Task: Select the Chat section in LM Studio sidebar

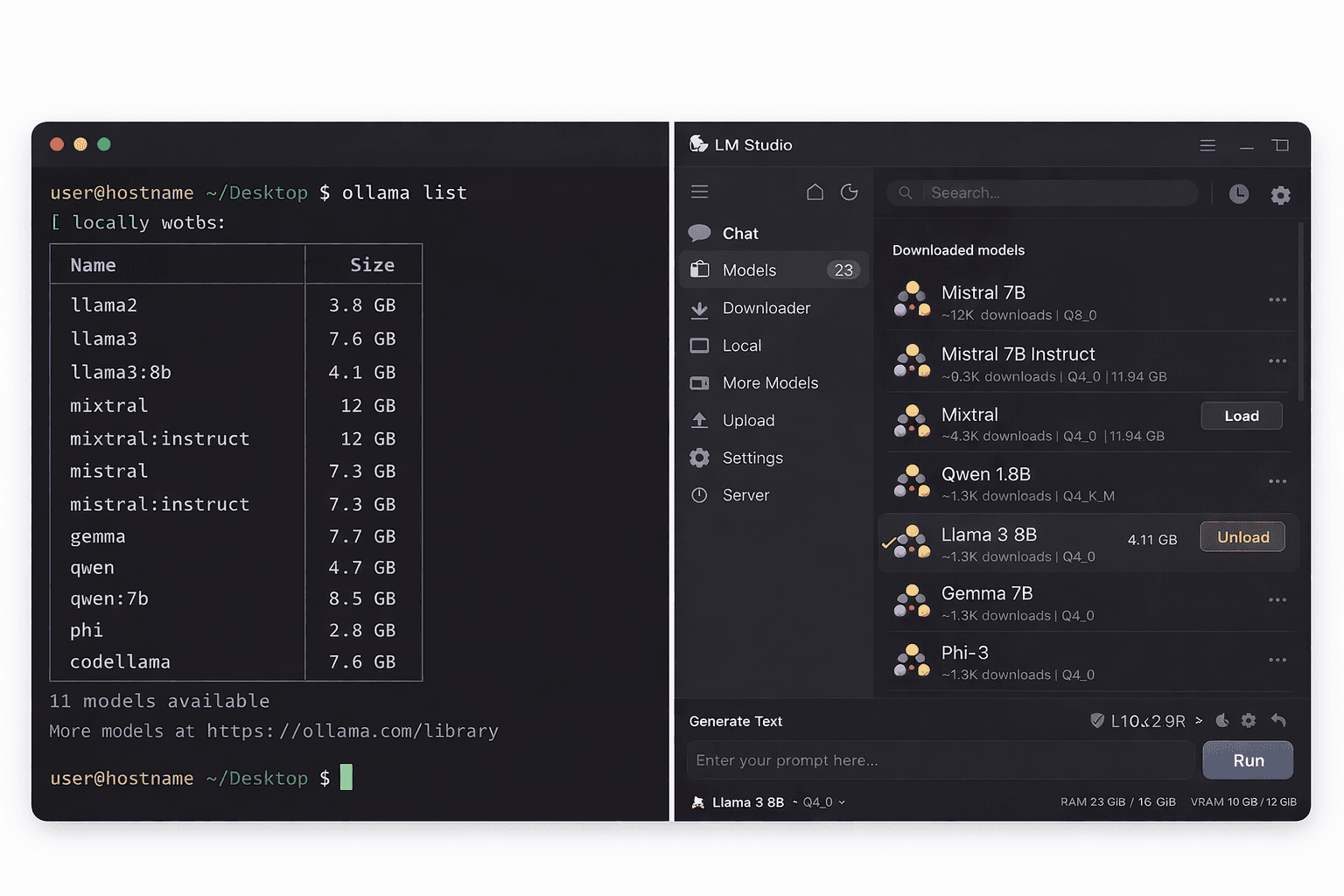Action: point(739,233)
